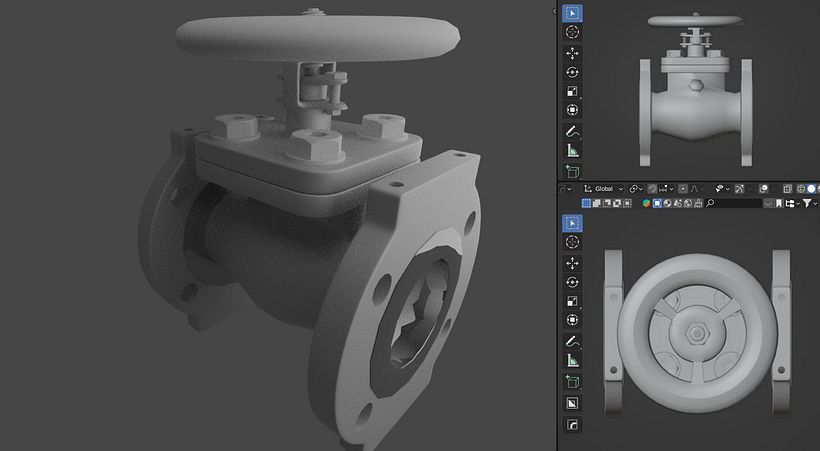Choose the Annotate tool in top viewport

point(572,131)
